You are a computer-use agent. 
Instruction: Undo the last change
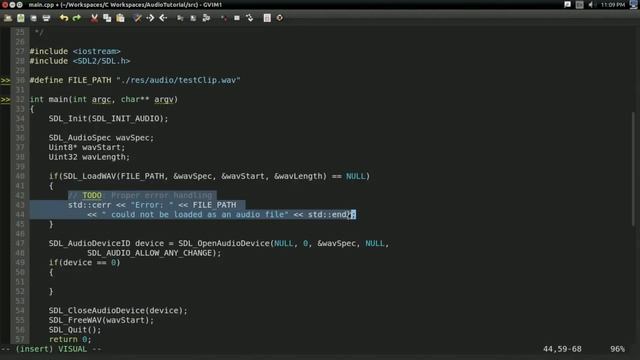[x=64, y=18]
